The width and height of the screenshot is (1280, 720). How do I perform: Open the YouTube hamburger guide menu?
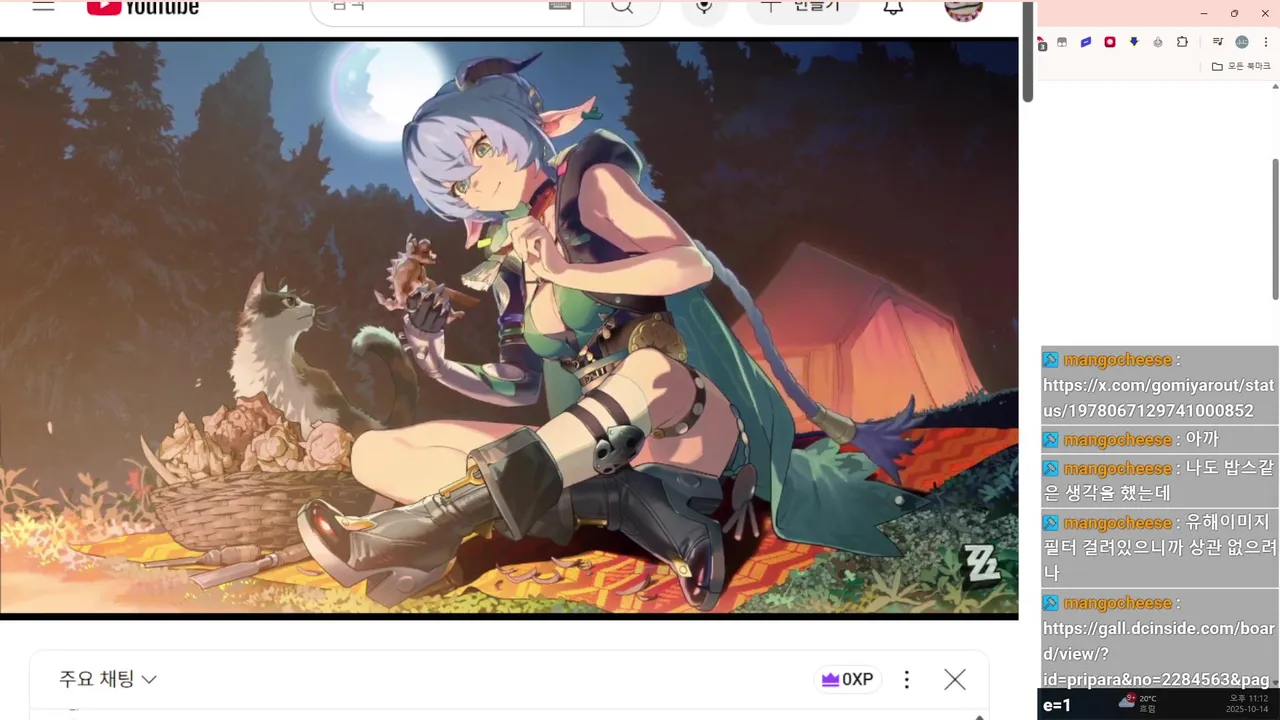pos(43,6)
